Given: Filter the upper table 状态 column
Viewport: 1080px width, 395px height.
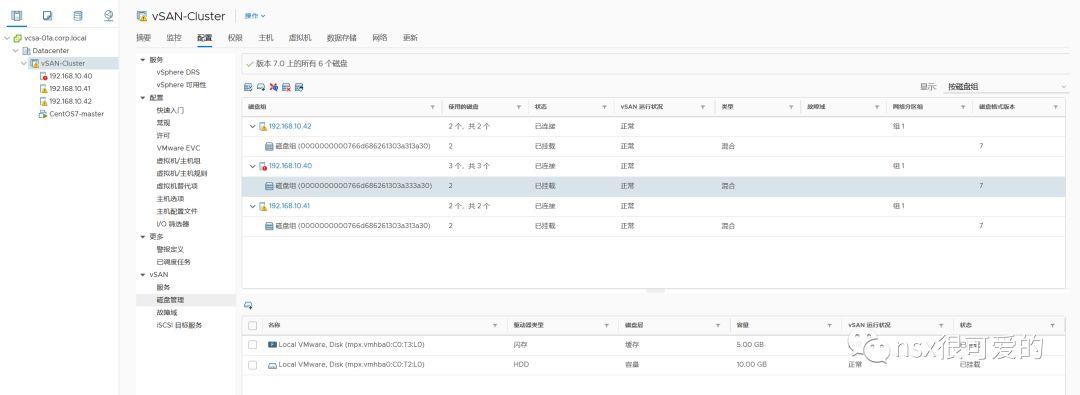Looking at the screenshot, I should 604,108.
